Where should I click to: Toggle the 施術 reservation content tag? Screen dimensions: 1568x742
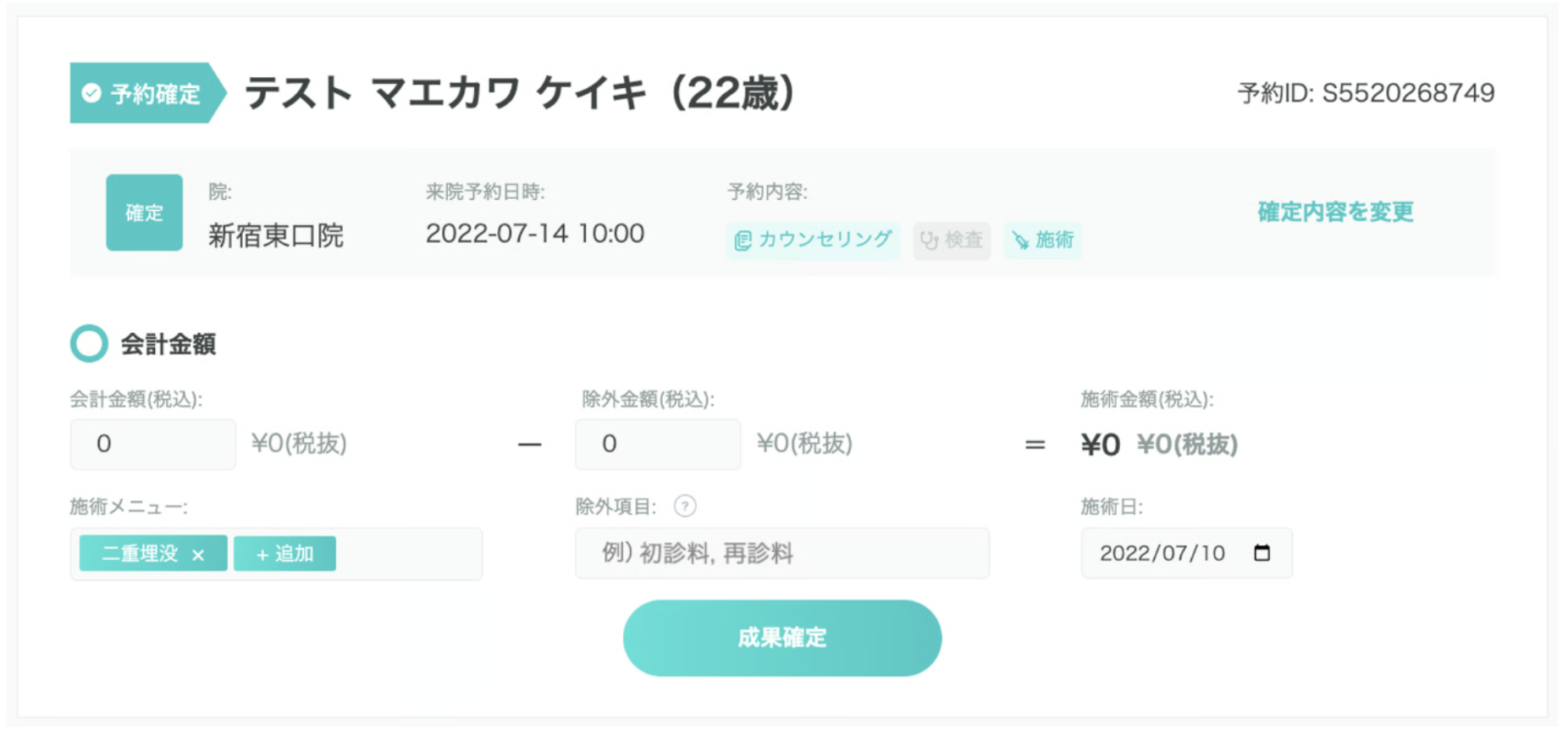pos(1043,241)
